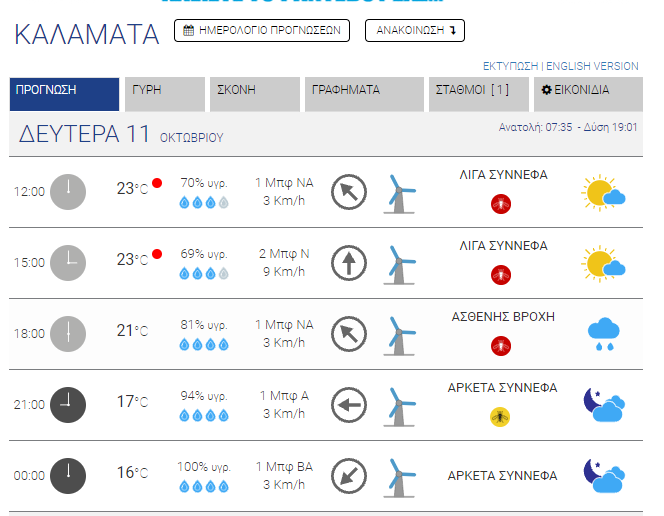Click the yellow mosquito indicator at 21:00

pos(502,417)
